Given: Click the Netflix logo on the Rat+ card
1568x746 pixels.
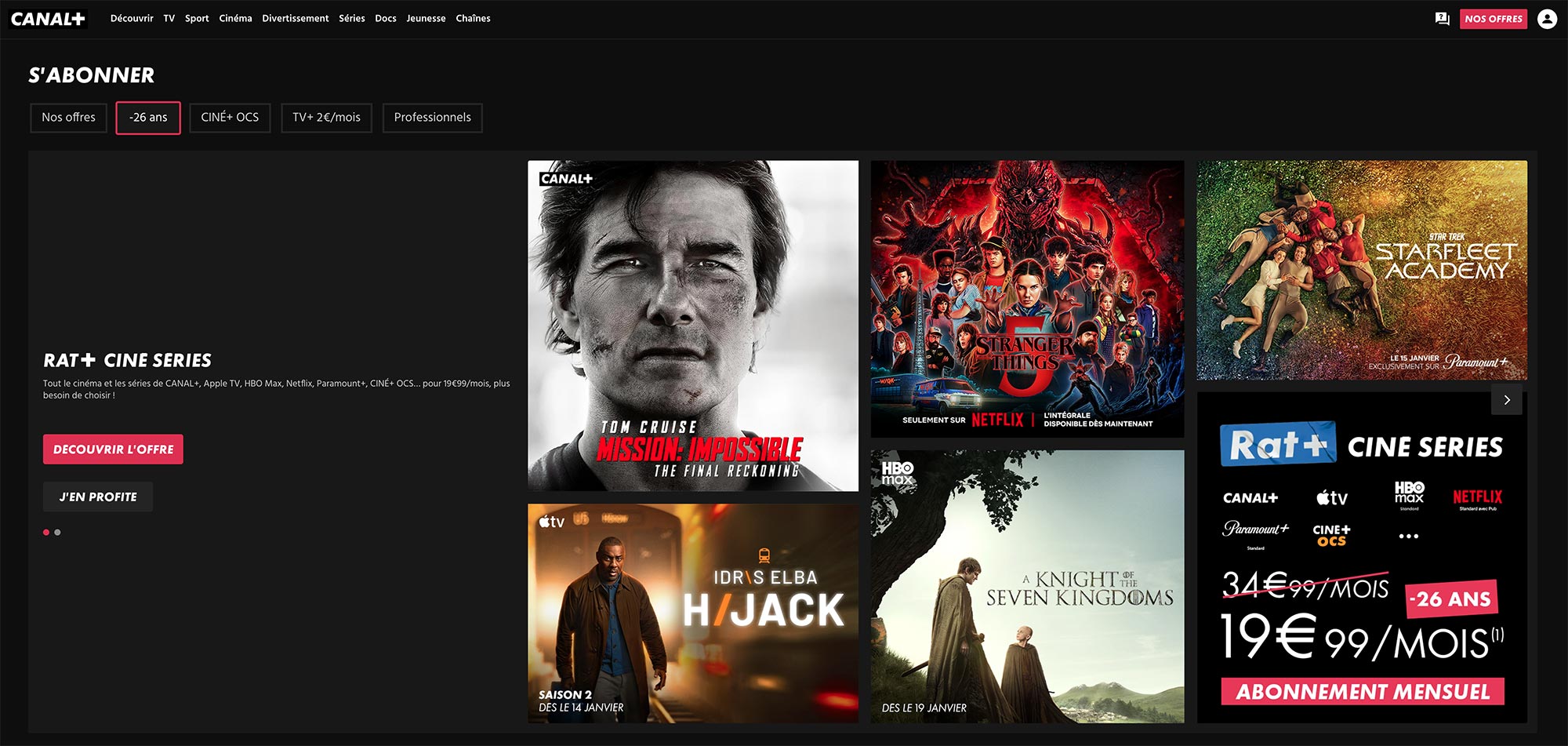Looking at the screenshot, I should click(1477, 497).
